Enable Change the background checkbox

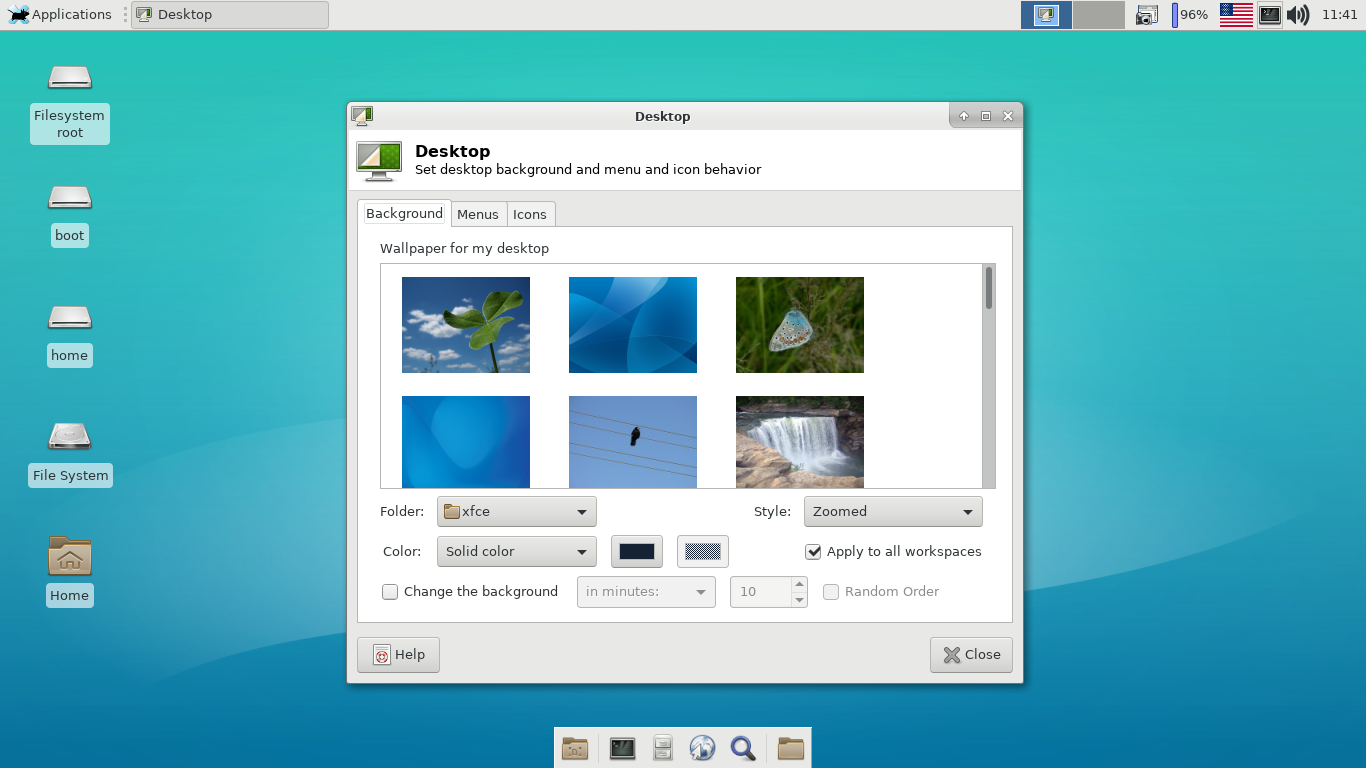pyautogui.click(x=390, y=592)
